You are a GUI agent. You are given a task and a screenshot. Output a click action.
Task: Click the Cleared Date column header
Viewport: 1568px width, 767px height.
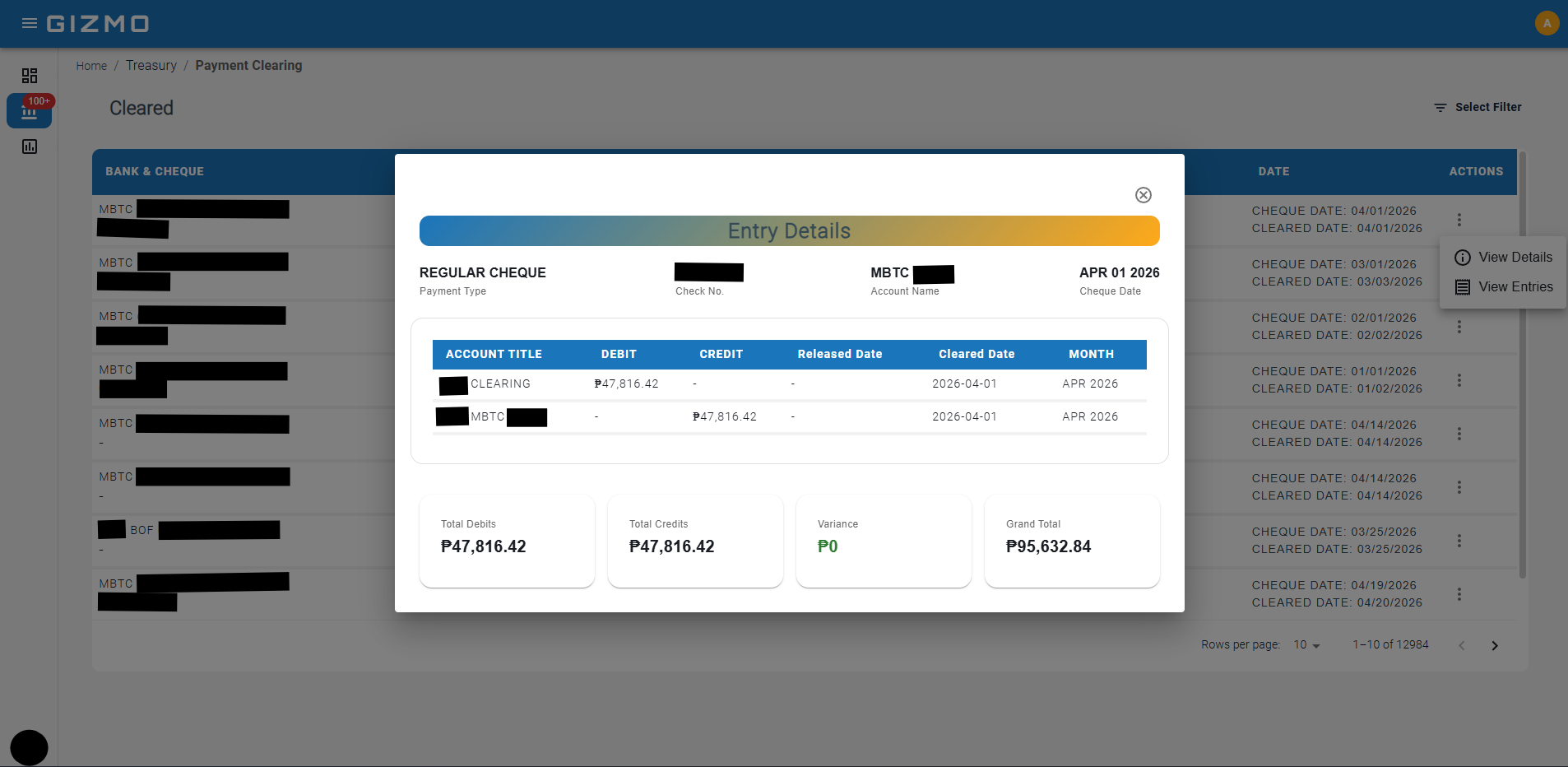[x=977, y=354]
